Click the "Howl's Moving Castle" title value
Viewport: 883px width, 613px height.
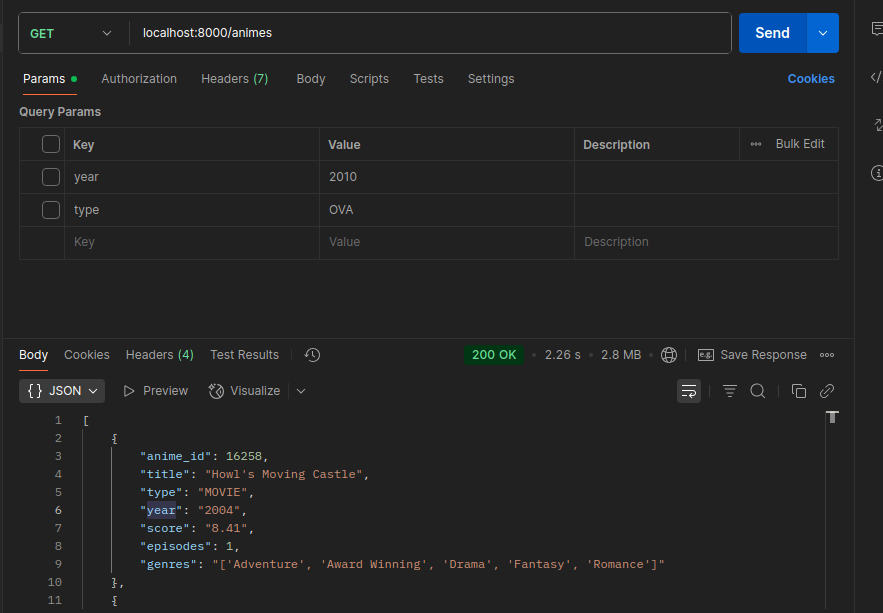click(284, 474)
